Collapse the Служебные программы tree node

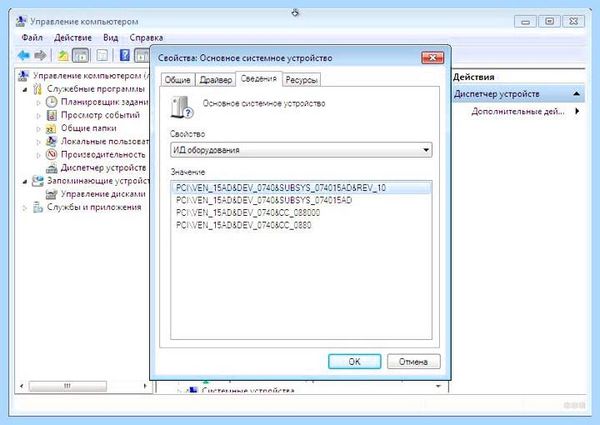(x=25, y=90)
